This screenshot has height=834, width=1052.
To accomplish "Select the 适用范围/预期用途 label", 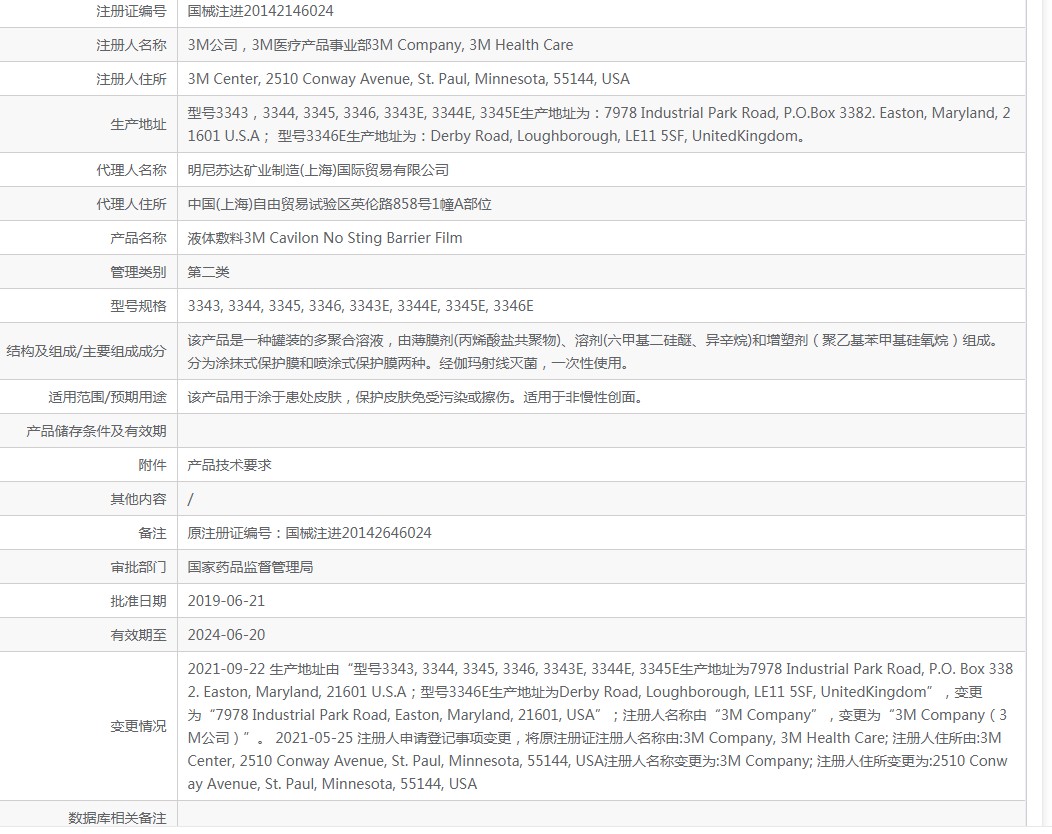I will 107,397.
